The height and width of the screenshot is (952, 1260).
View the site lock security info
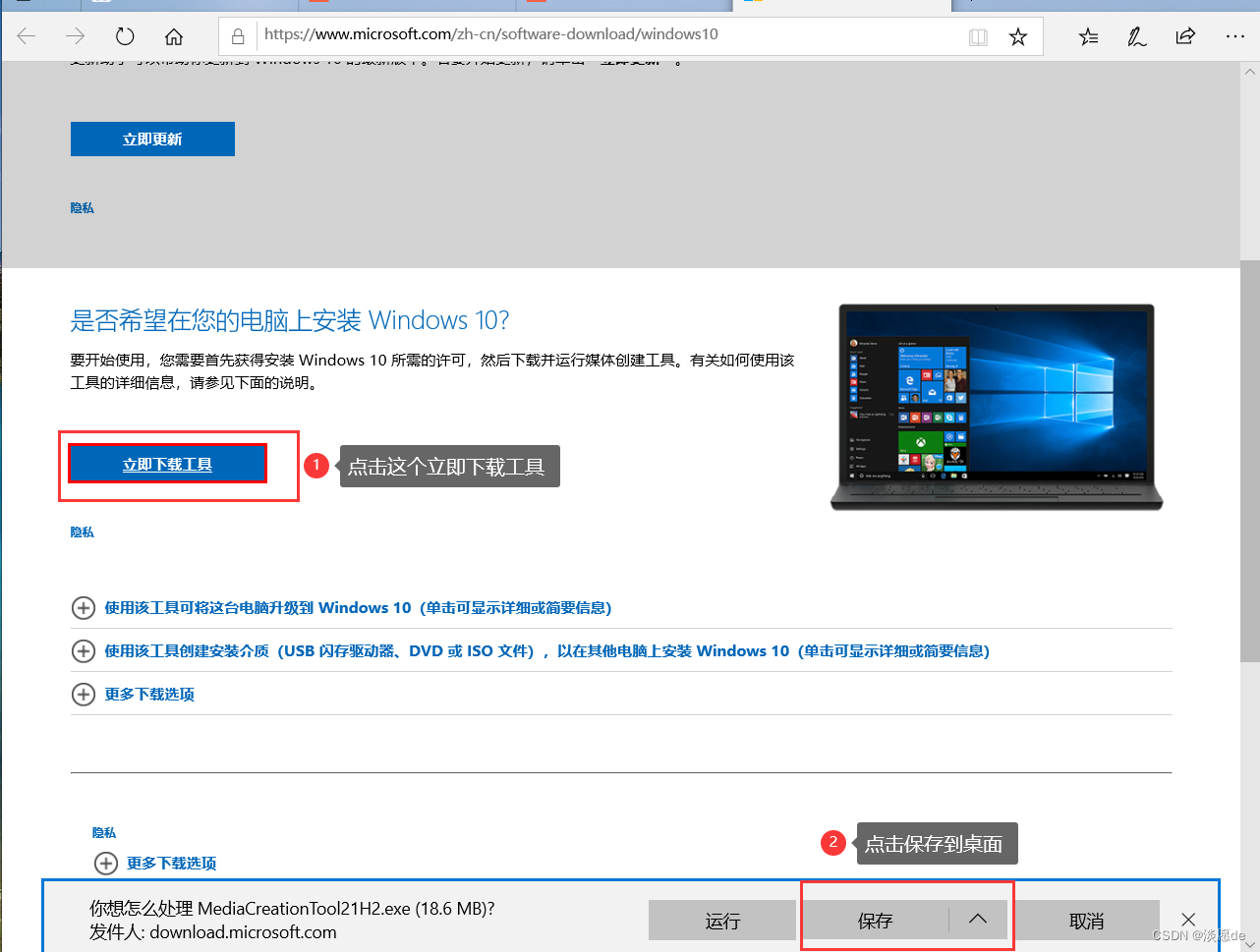[237, 36]
